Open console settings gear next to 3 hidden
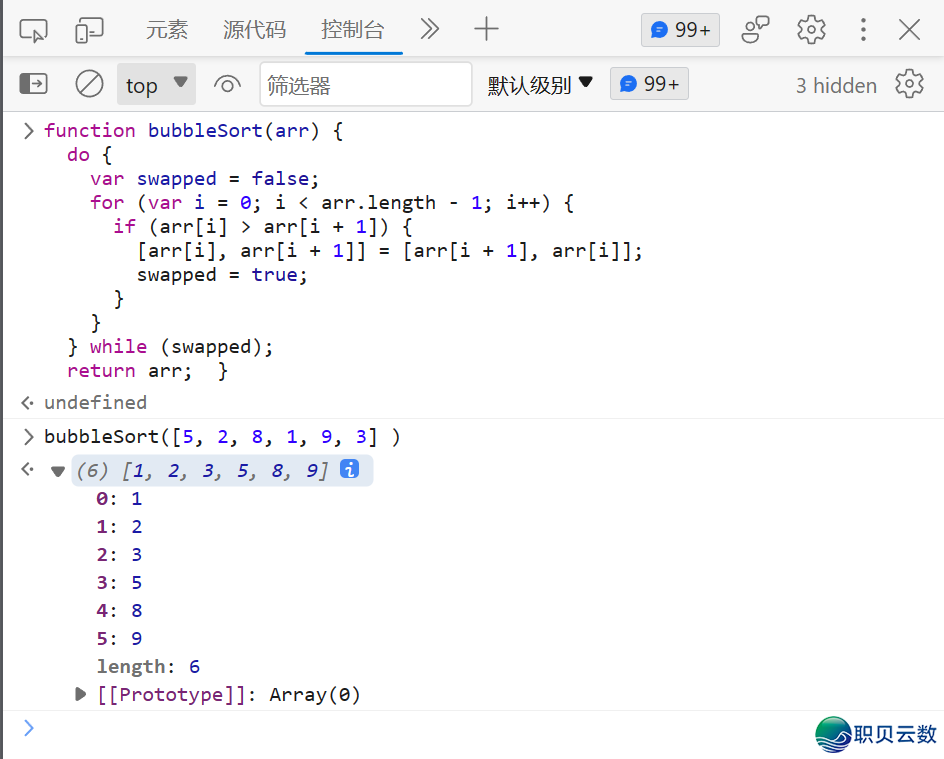Image resolution: width=944 pixels, height=759 pixels. (x=909, y=84)
